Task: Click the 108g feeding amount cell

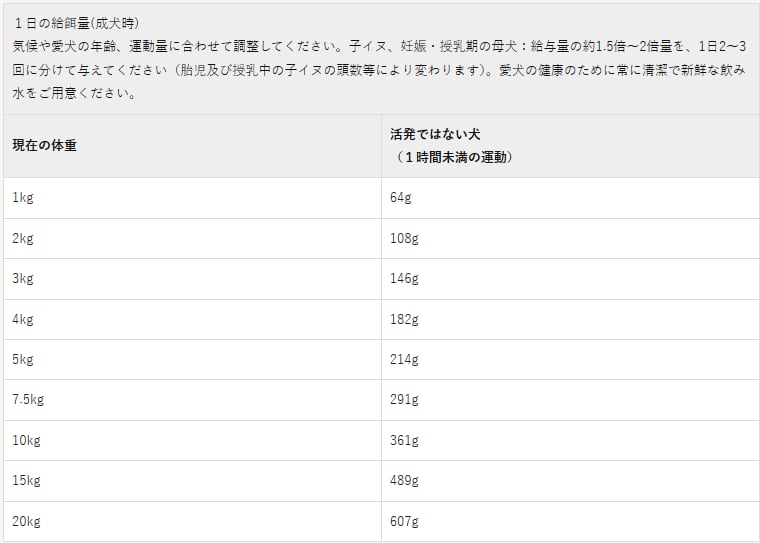Action: tap(404, 239)
